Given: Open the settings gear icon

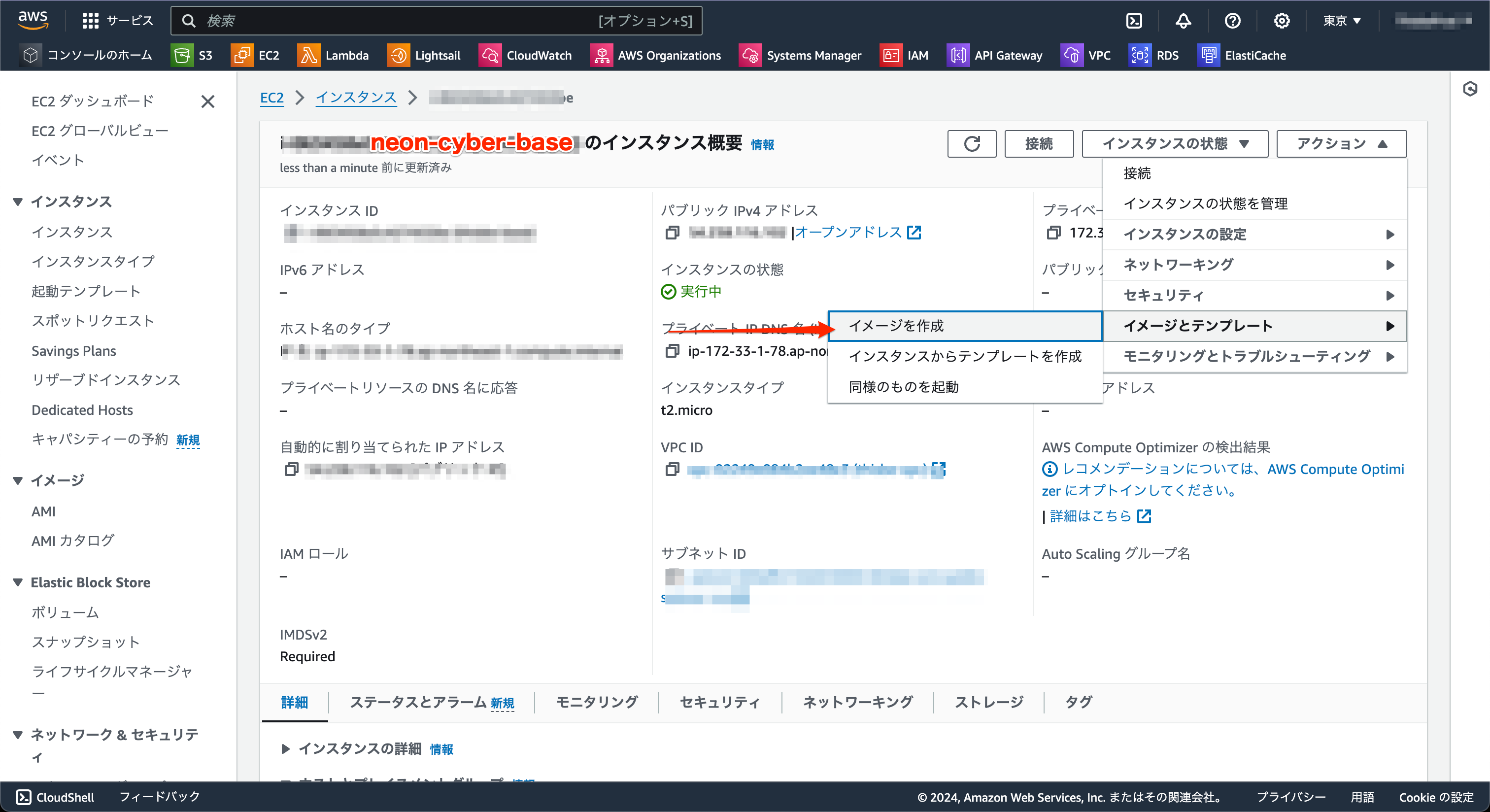Looking at the screenshot, I should [1283, 20].
